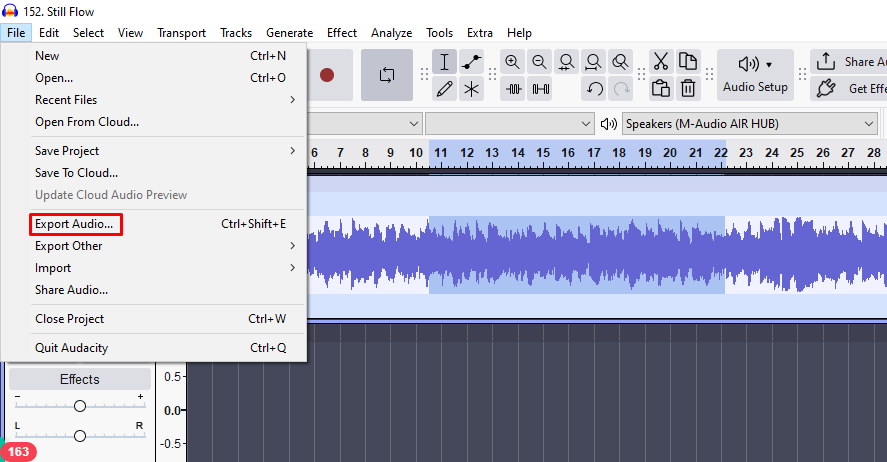The image size is (887, 462).
Task: Click the Record button
Action: pos(326,75)
